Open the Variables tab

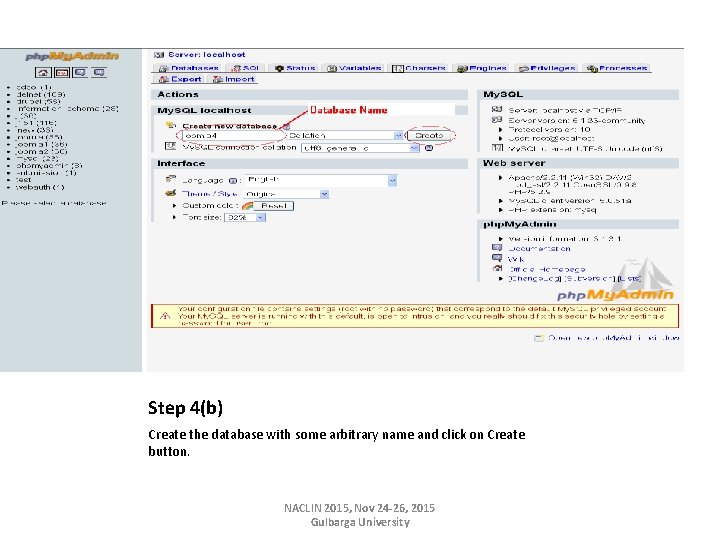pos(354,68)
